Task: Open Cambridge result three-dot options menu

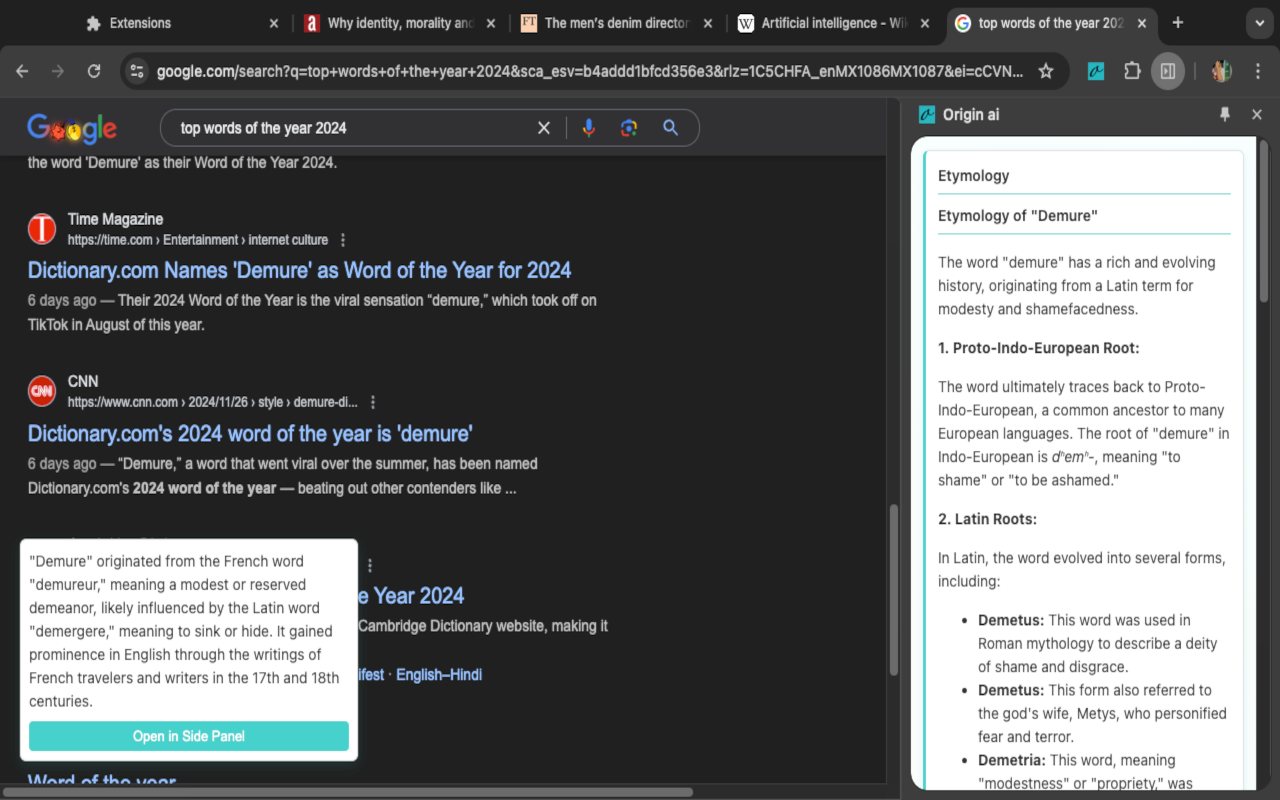Action: point(370,565)
